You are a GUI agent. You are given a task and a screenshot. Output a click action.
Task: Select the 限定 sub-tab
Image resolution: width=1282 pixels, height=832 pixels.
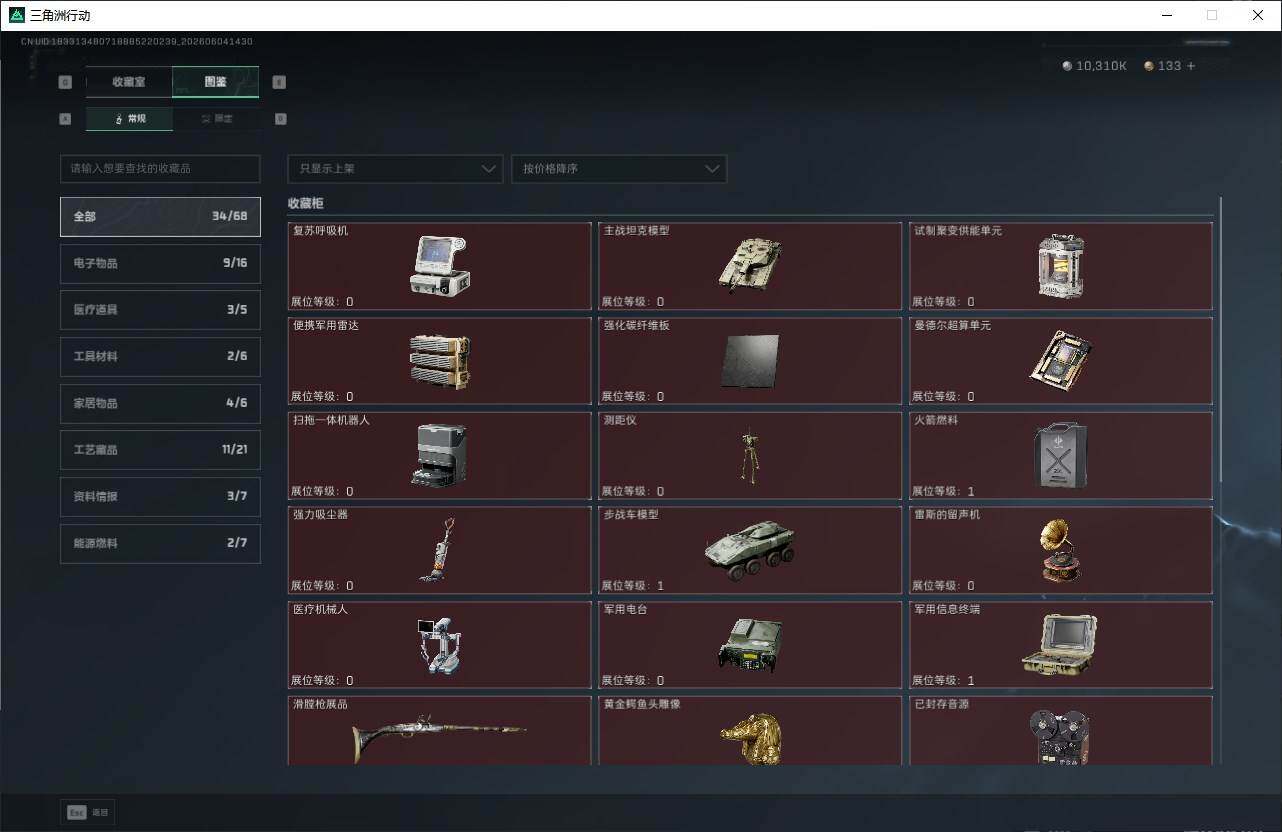[x=216, y=118]
